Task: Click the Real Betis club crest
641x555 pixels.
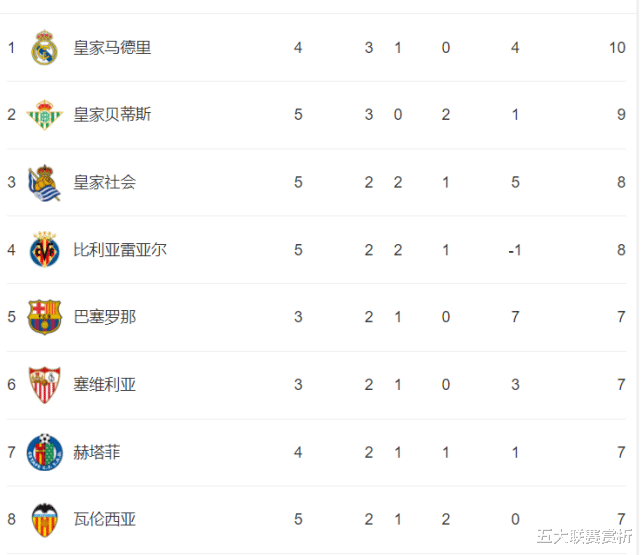Action: [44, 115]
